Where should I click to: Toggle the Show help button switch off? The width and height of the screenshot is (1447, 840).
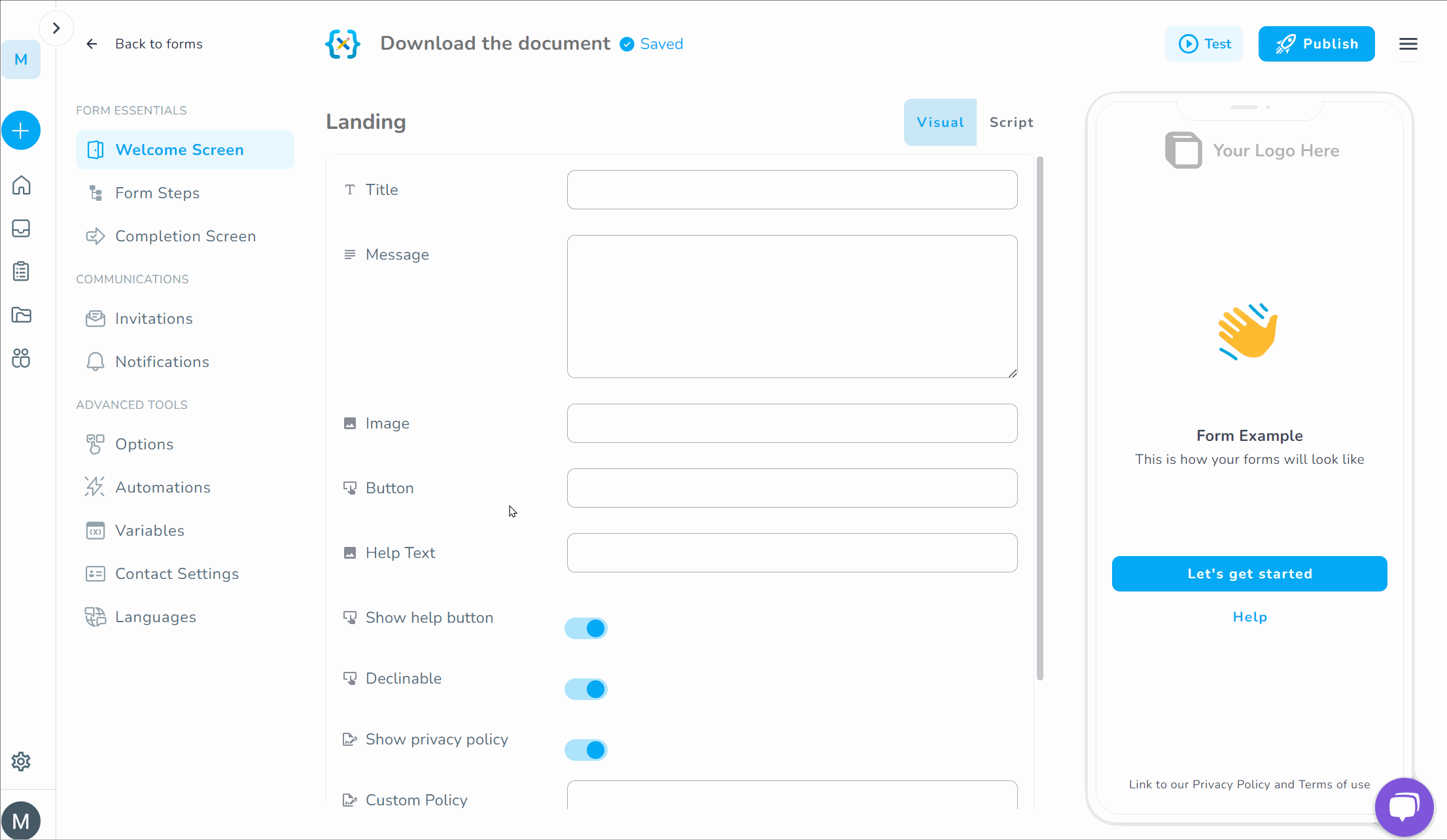(x=585, y=628)
